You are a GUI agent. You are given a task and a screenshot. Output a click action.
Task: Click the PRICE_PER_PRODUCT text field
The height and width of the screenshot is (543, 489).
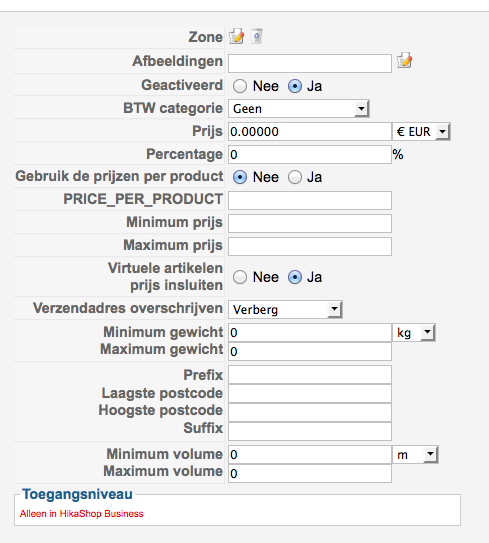(310, 201)
